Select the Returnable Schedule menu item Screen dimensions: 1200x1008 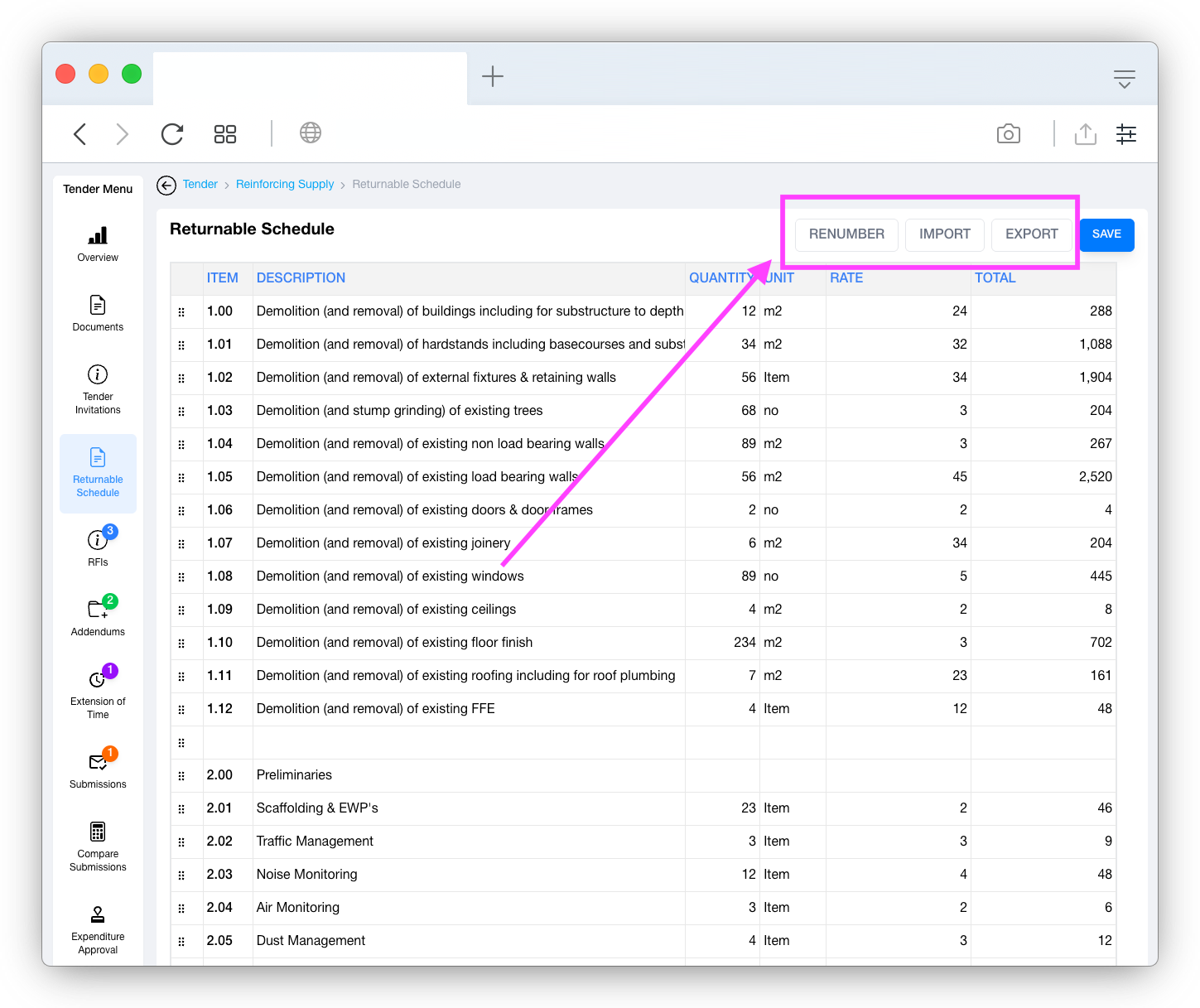point(98,473)
